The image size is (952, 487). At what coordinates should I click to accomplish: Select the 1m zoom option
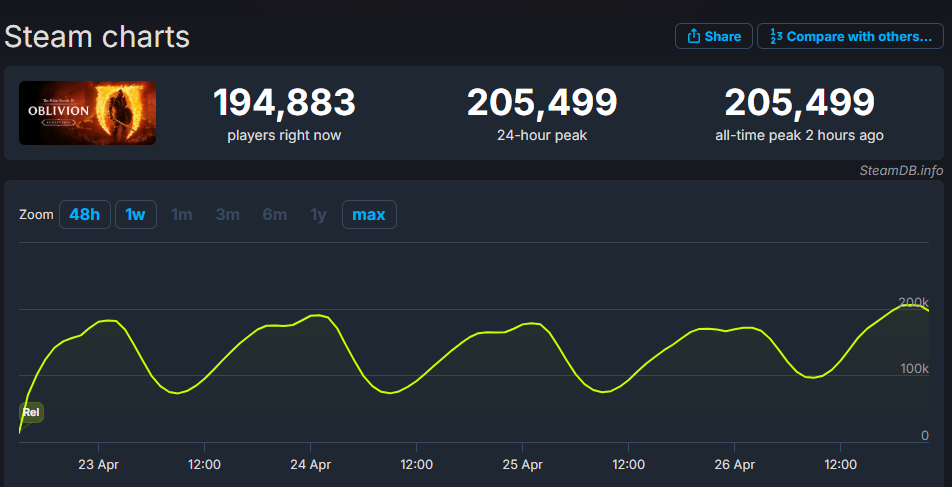[182, 214]
